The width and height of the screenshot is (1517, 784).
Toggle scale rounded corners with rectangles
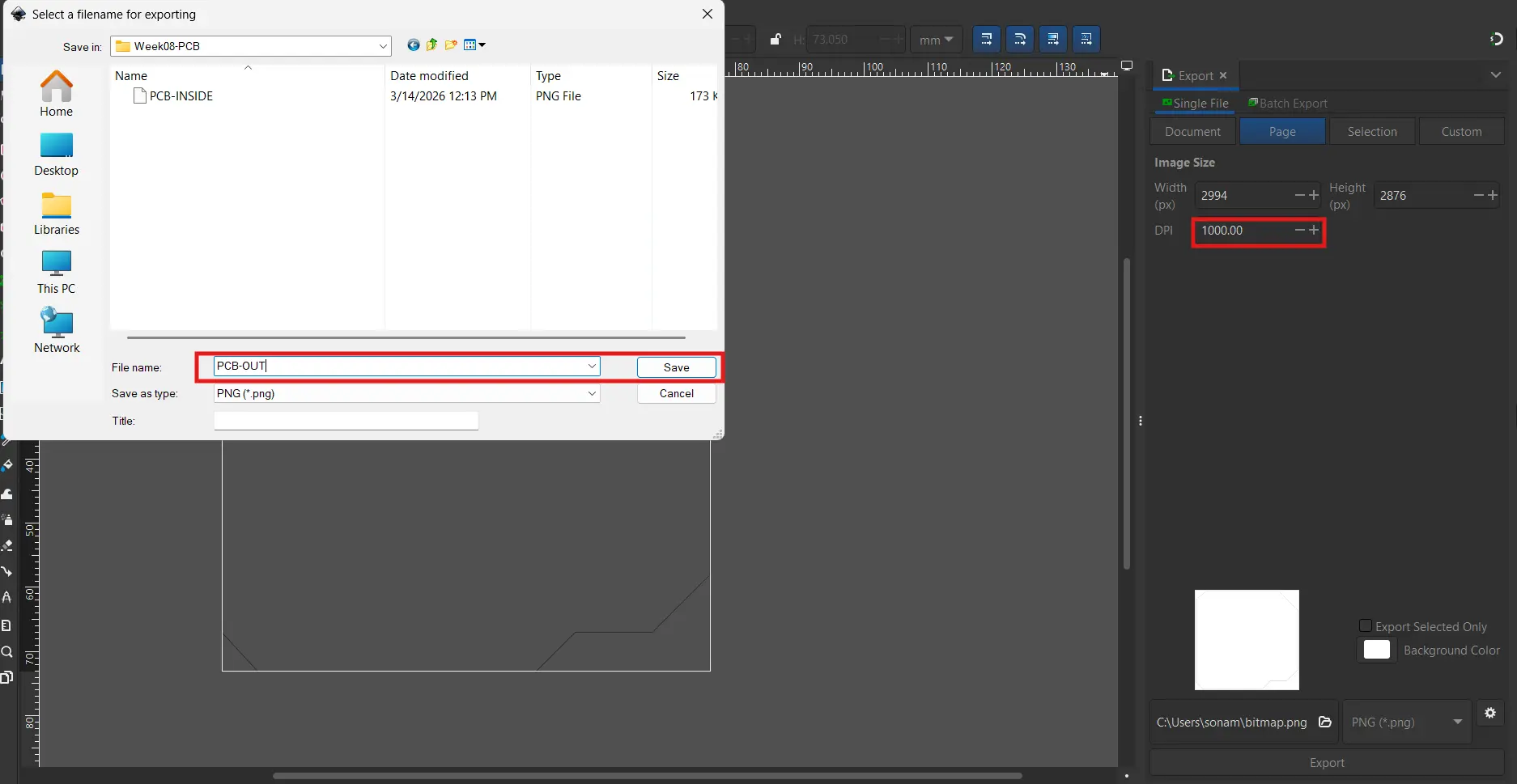click(x=1019, y=39)
